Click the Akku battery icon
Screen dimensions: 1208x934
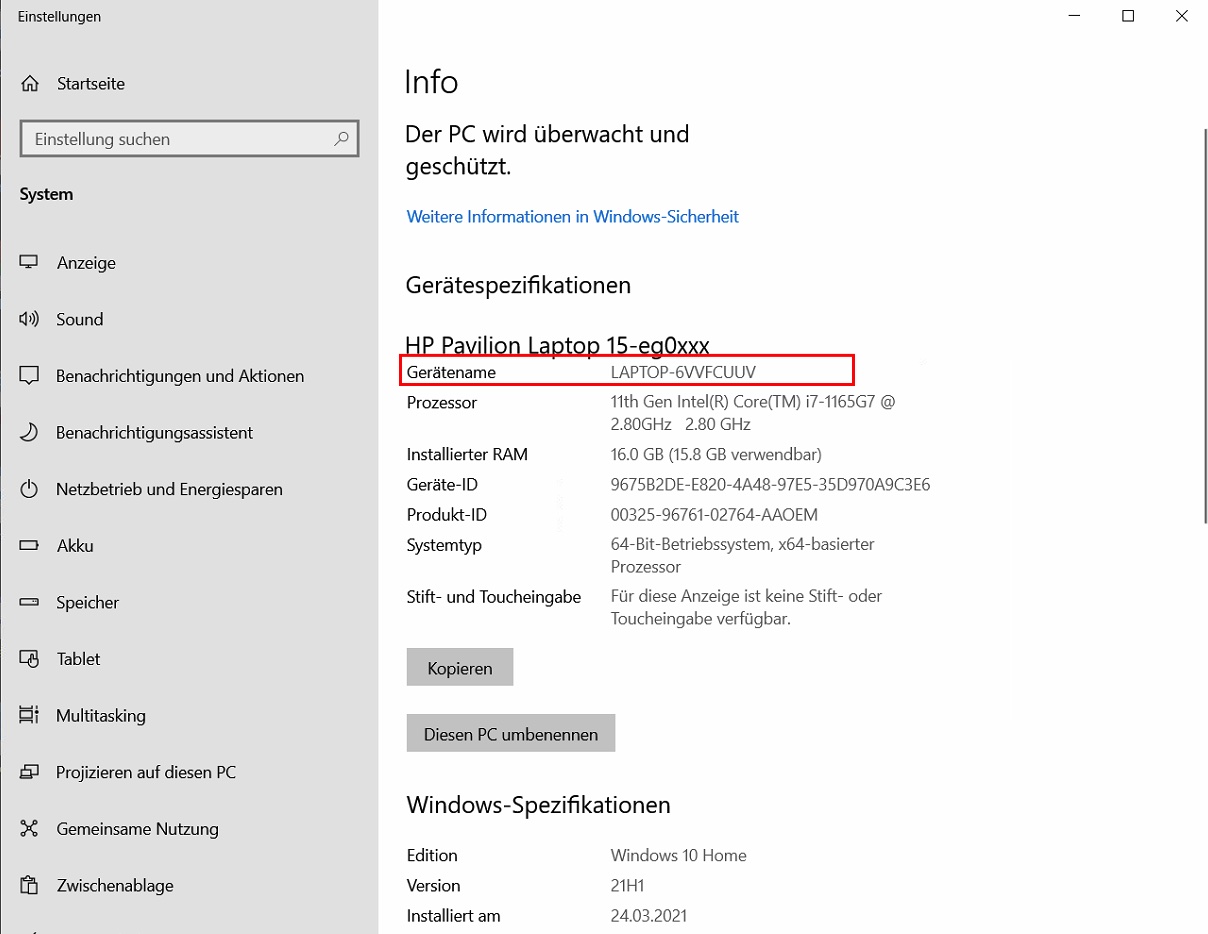point(29,546)
